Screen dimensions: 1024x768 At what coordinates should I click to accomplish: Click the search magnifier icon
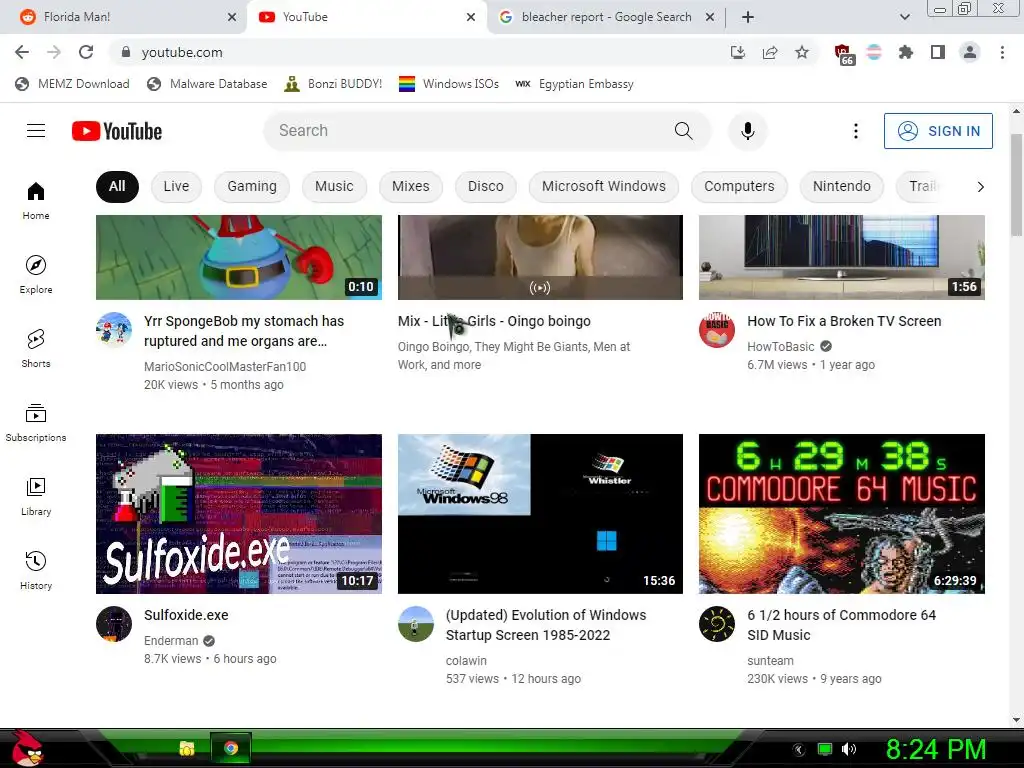683,131
